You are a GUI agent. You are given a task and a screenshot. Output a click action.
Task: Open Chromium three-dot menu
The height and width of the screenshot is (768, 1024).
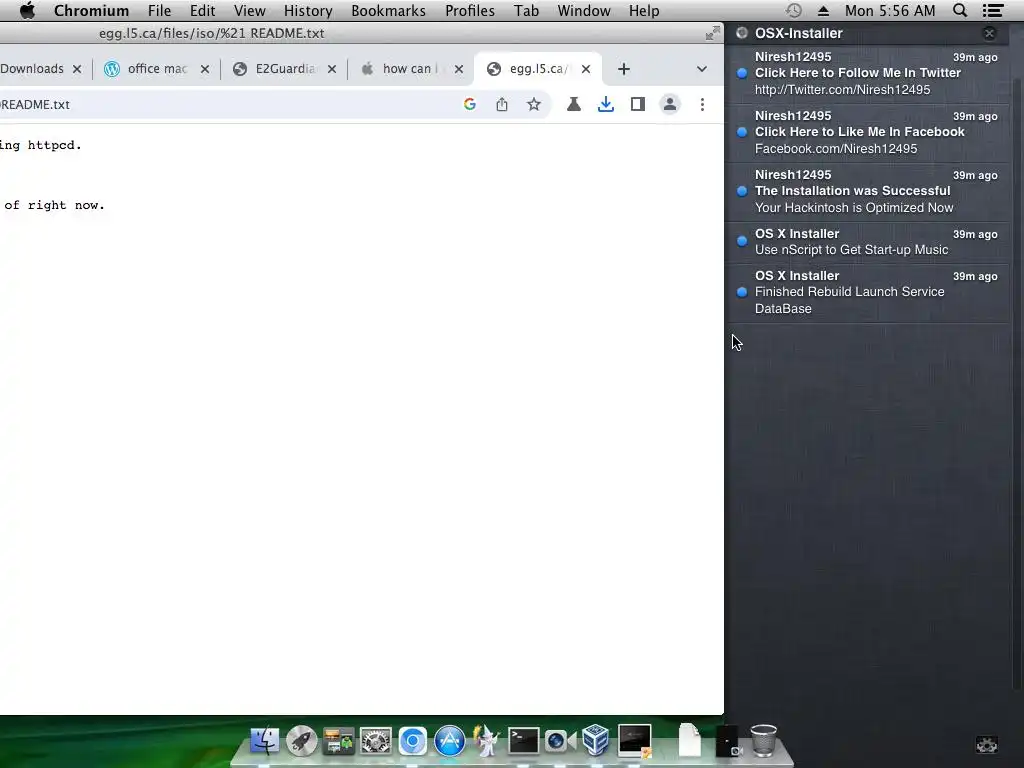[702, 104]
